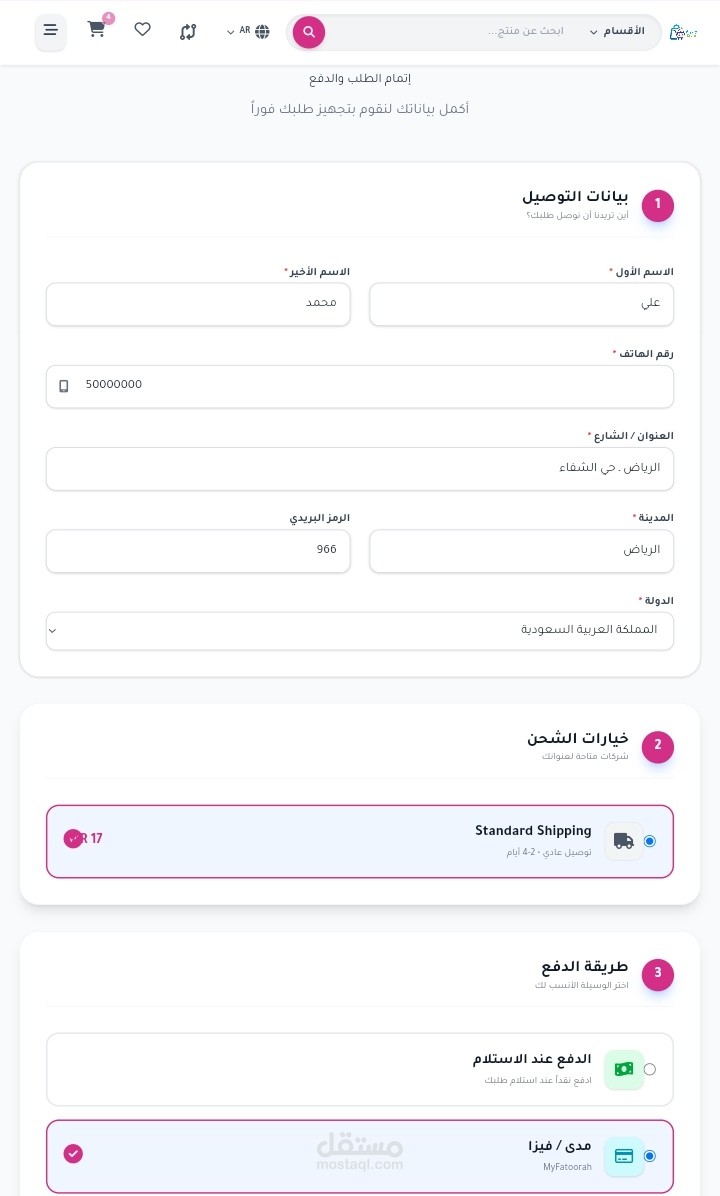This screenshot has height=1196, width=720.
Task: Expand the الأقسام categories dropdown
Action: point(616,32)
